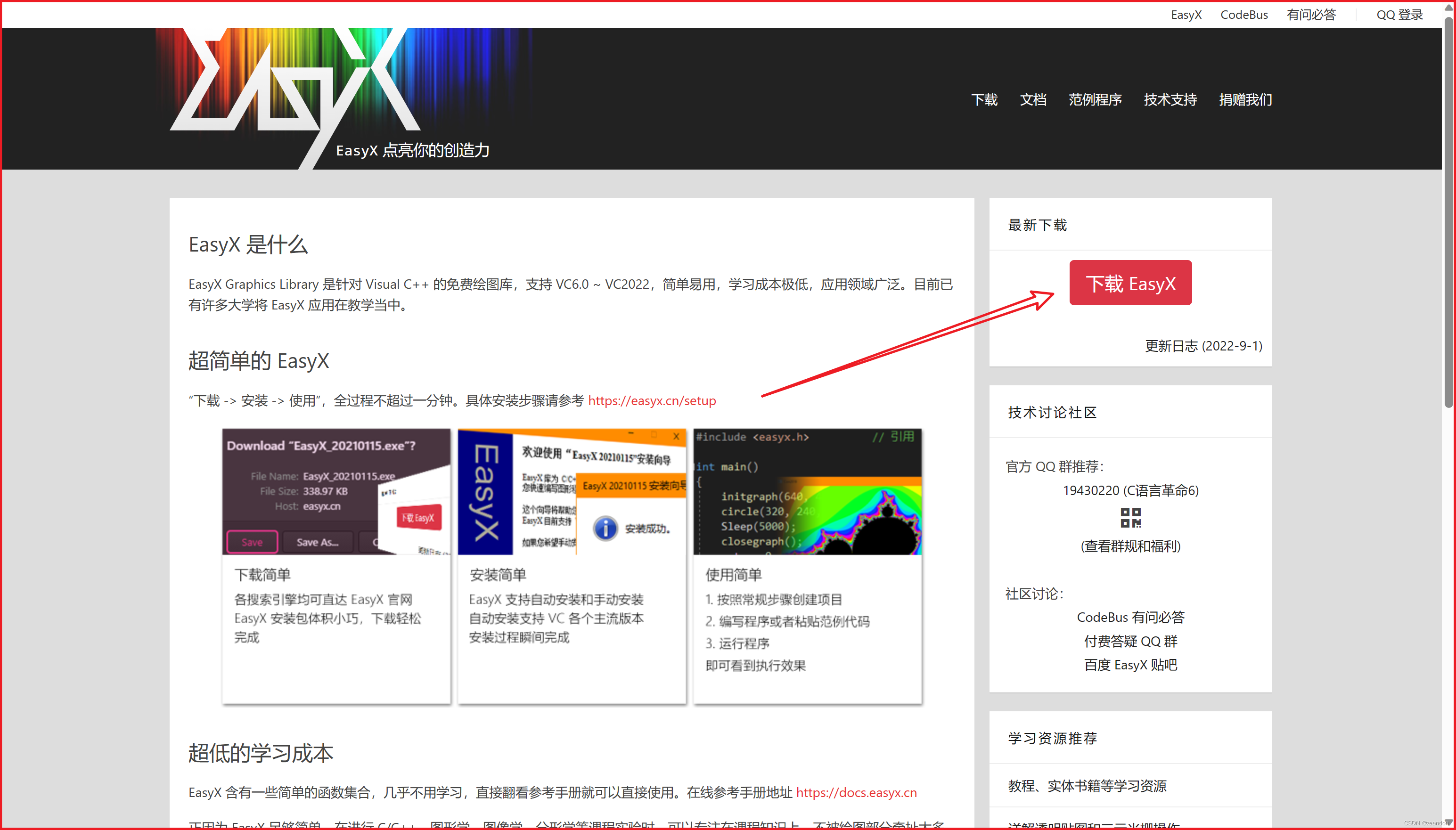Open 更新日志 (2022-9-1) link
Viewport: 1456px width, 830px height.
pyautogui.click(x=1203, y=346)
